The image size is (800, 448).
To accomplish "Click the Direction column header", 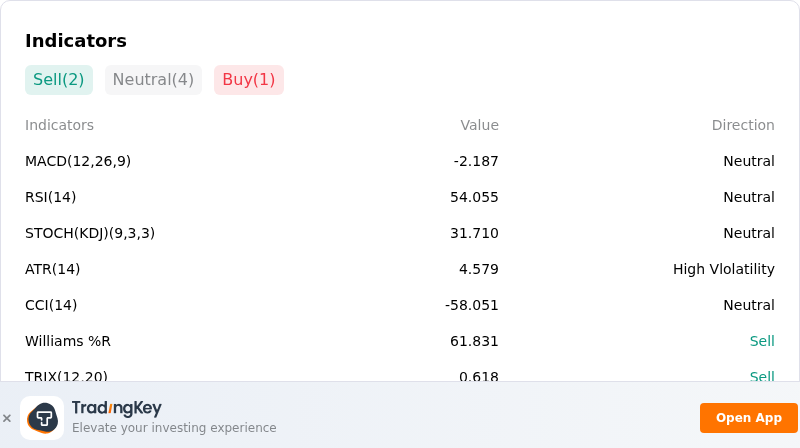I will (x=743, y=125).
